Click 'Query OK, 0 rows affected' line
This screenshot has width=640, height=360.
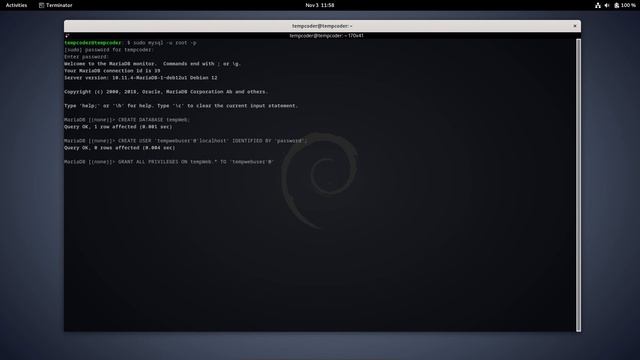tap(120, 148)
